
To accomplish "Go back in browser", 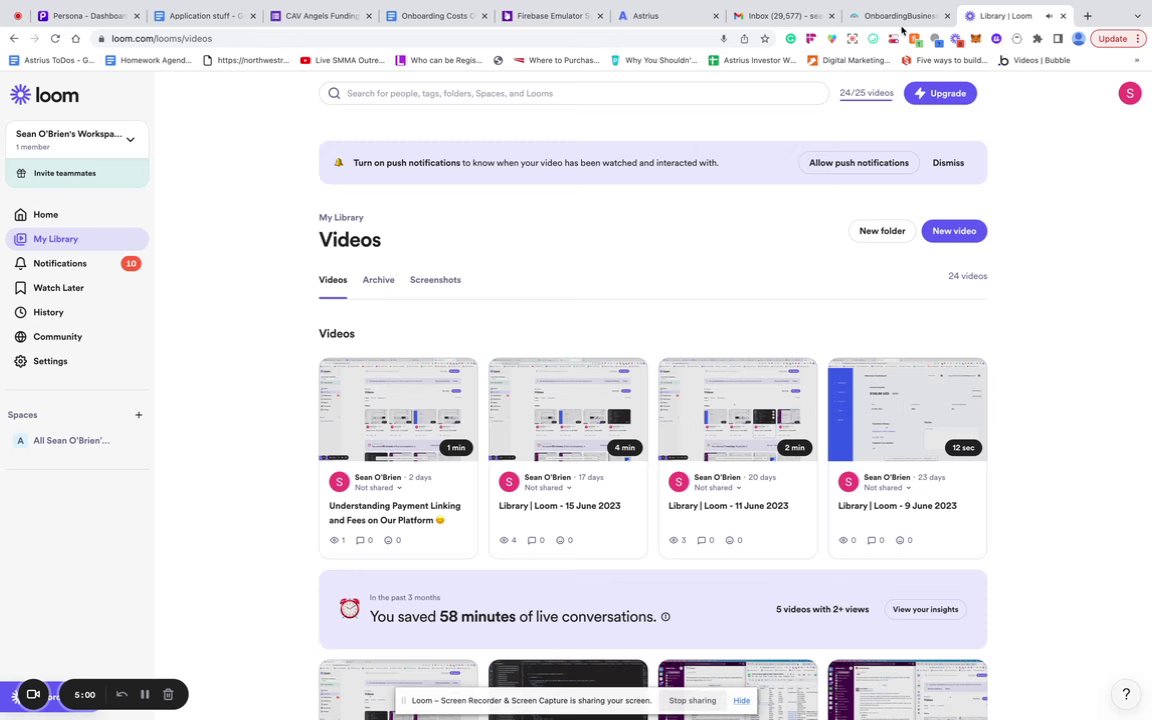I will pos(14,38).
